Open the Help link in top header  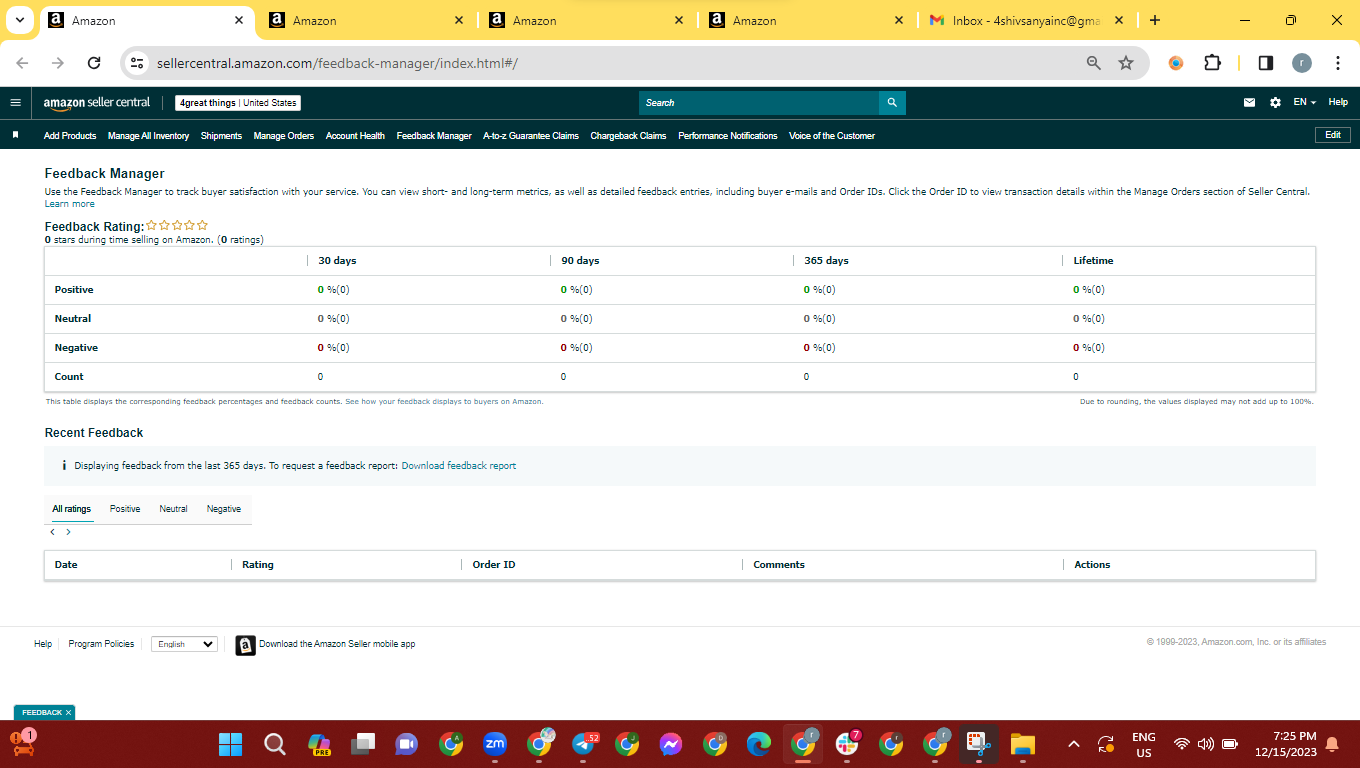tap(1338, 102)
